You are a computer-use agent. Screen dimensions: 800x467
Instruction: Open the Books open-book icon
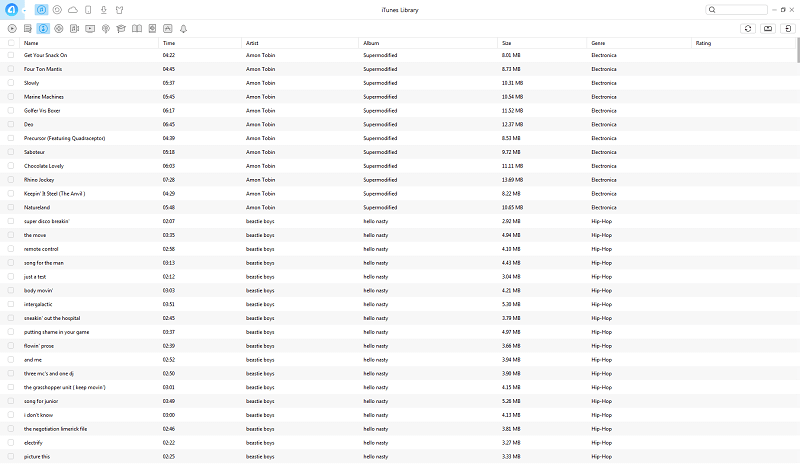[137, 29]
